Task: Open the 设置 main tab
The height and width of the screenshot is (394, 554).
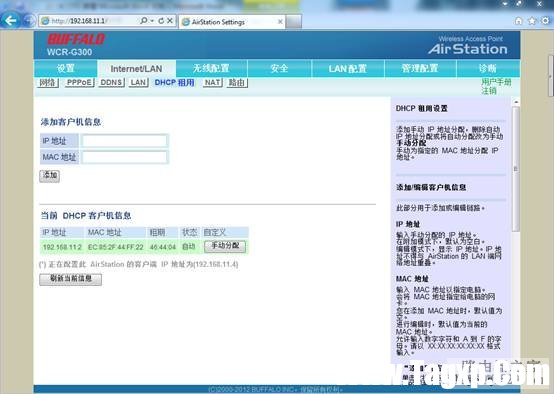Action: point(66,69)
